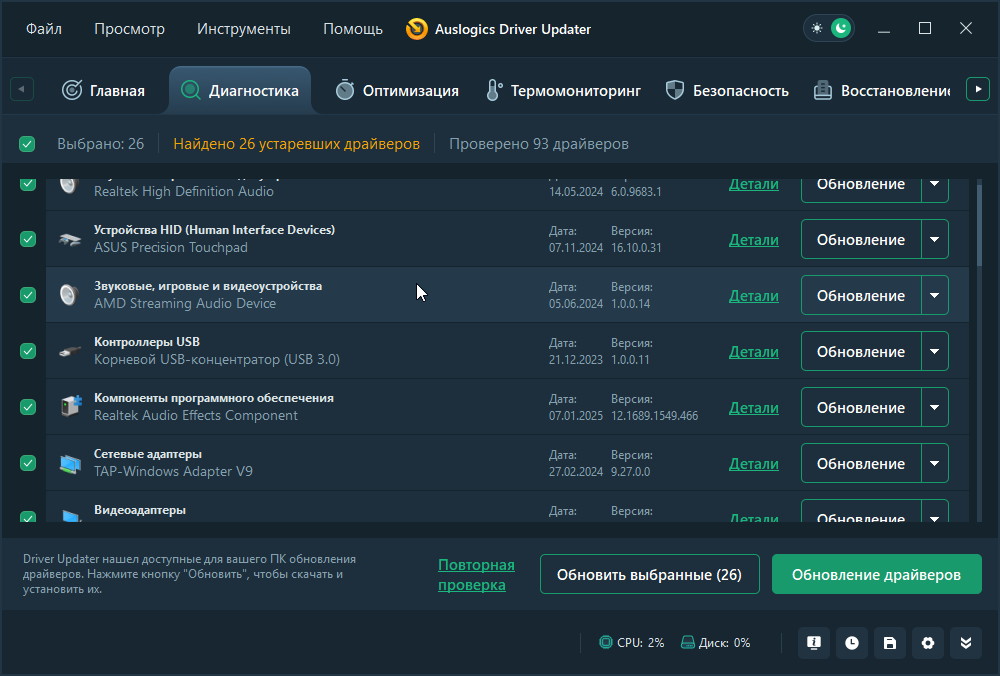The width and height of the screenshot is (1000, 676).
Task: Open the info/feedback icon in the status bar
Action: click(814, 643)
